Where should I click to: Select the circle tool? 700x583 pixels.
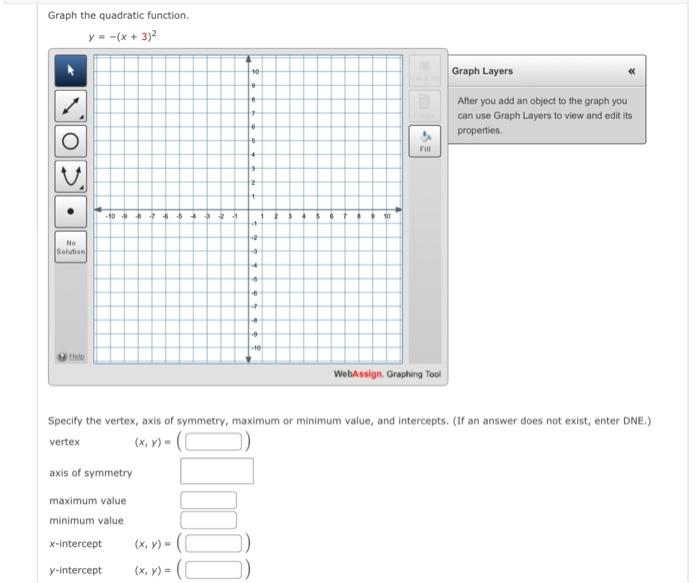pyautogui.click(x=71, y=141)
